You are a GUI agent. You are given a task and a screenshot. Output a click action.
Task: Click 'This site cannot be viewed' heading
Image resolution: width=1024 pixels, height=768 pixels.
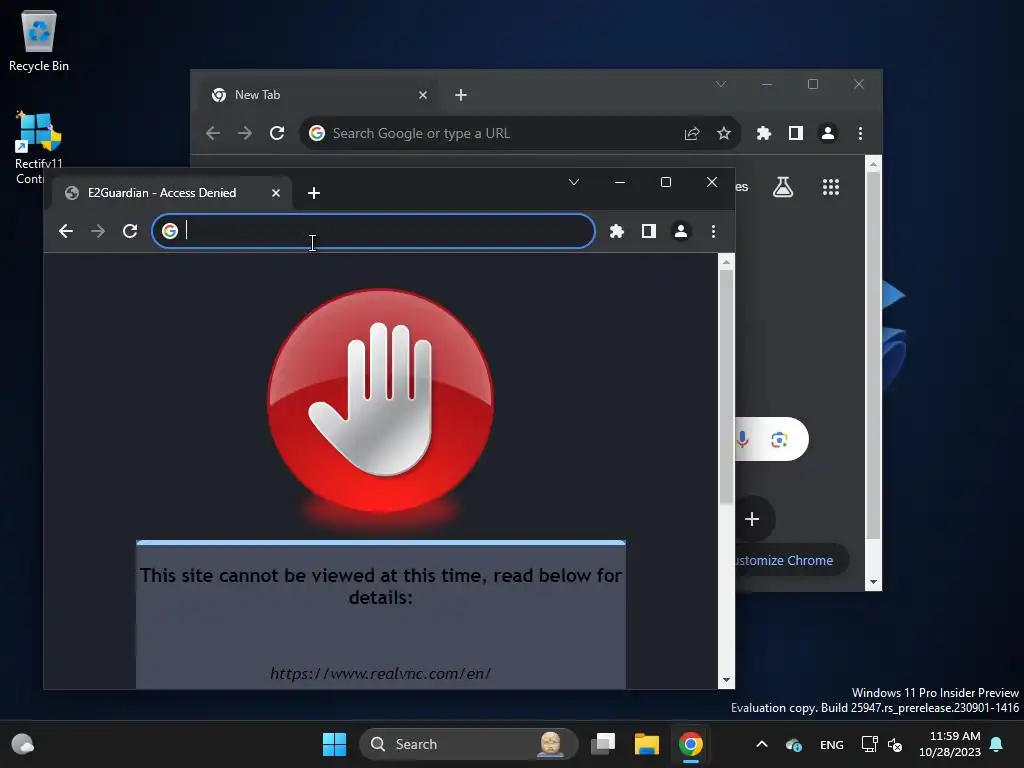(x=381, y=586)
